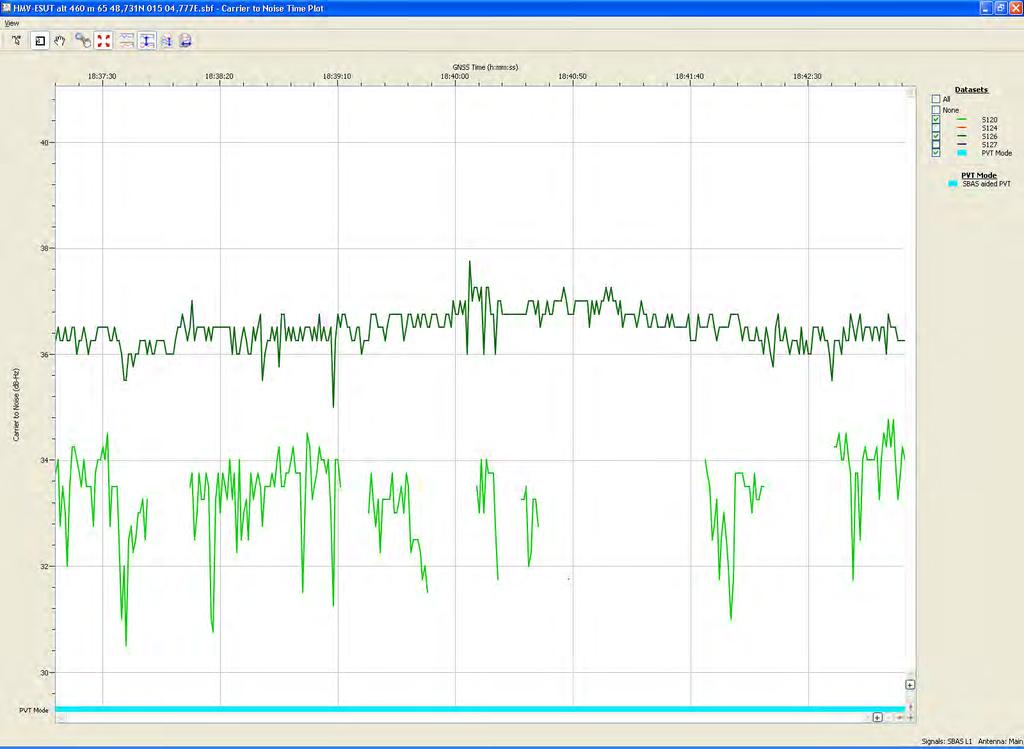Click the cyan SBAS aided PVT swatch
This screenshot has height=749, width=1024.
pyautogui.click(x=952, y=184)
